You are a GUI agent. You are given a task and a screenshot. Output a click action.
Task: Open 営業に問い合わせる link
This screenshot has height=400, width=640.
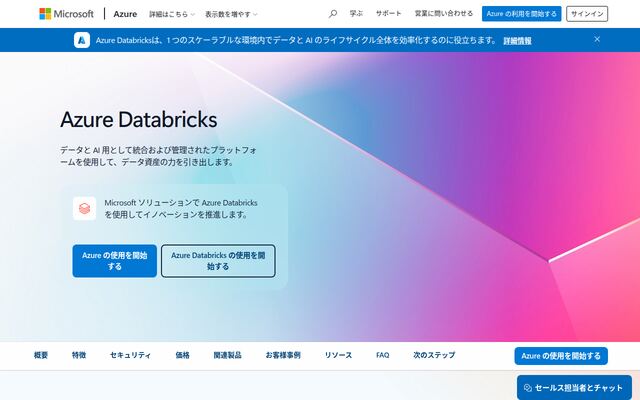tap(444, 13)
